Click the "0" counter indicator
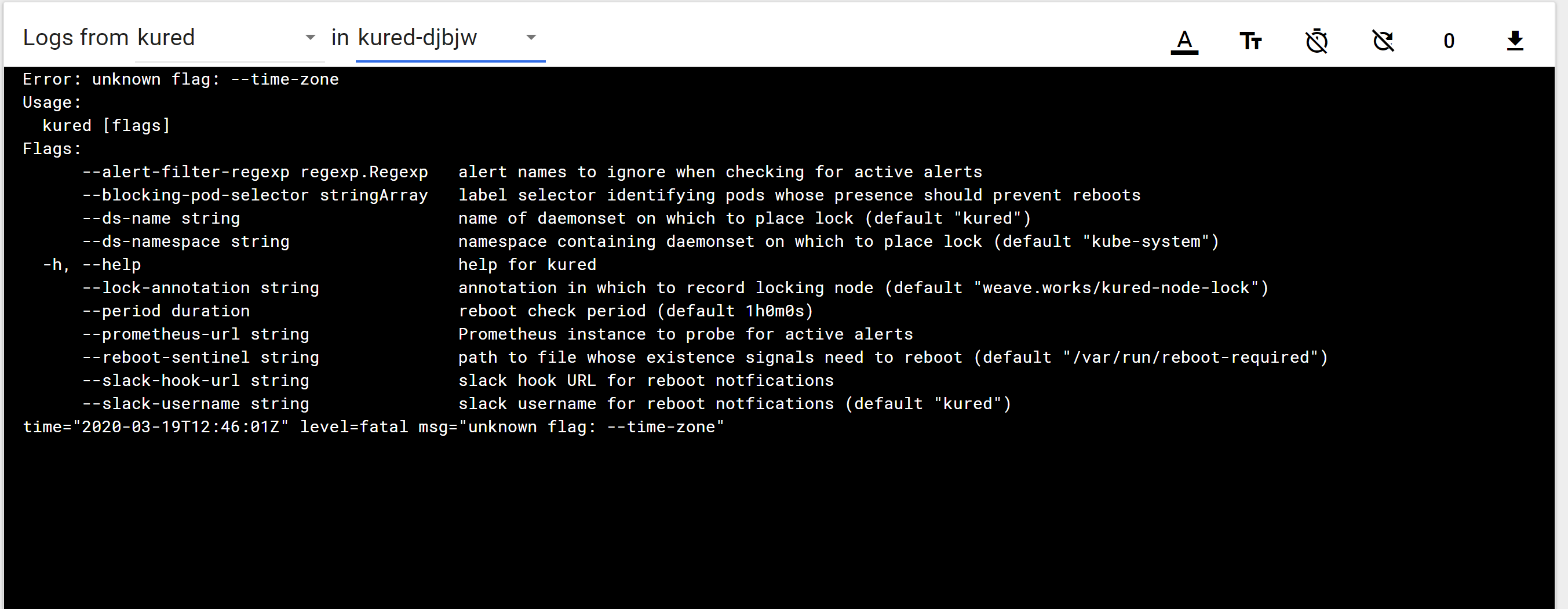Viewport: 1568px width, 609px height. coord(1449,40)
